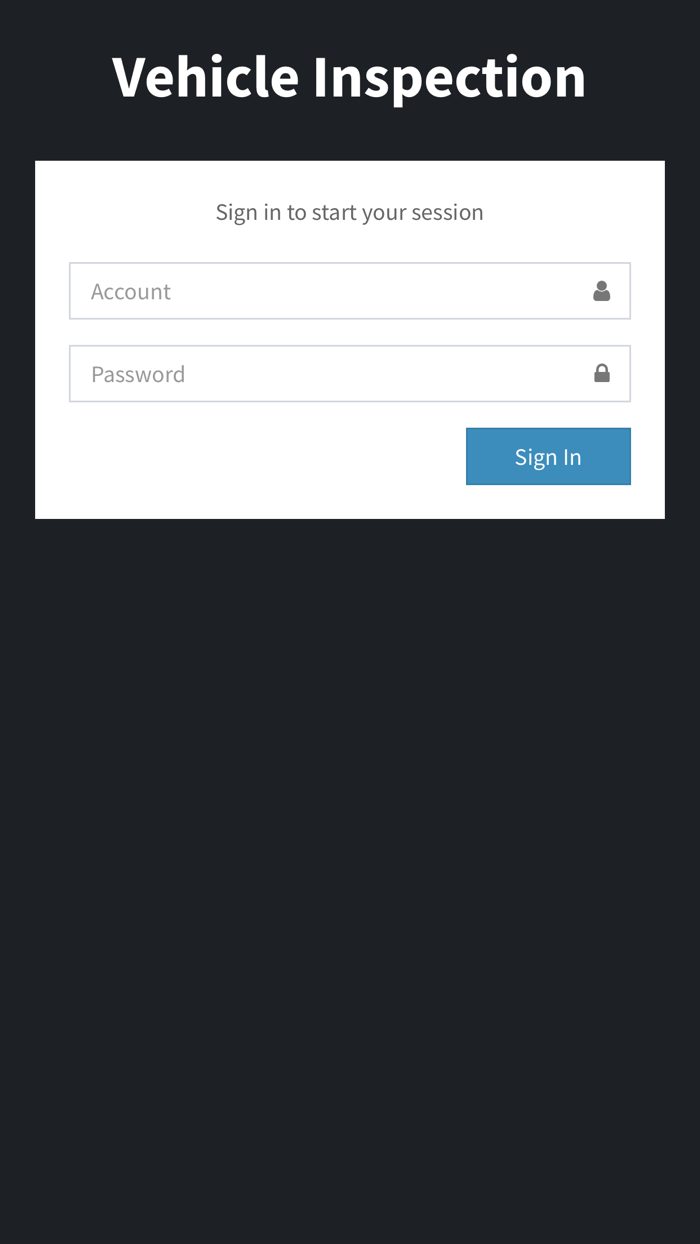Click the 'Sign In' label on the button
Image resolution: width=700 pixels, height=1244 pixels.
[548, 457]
